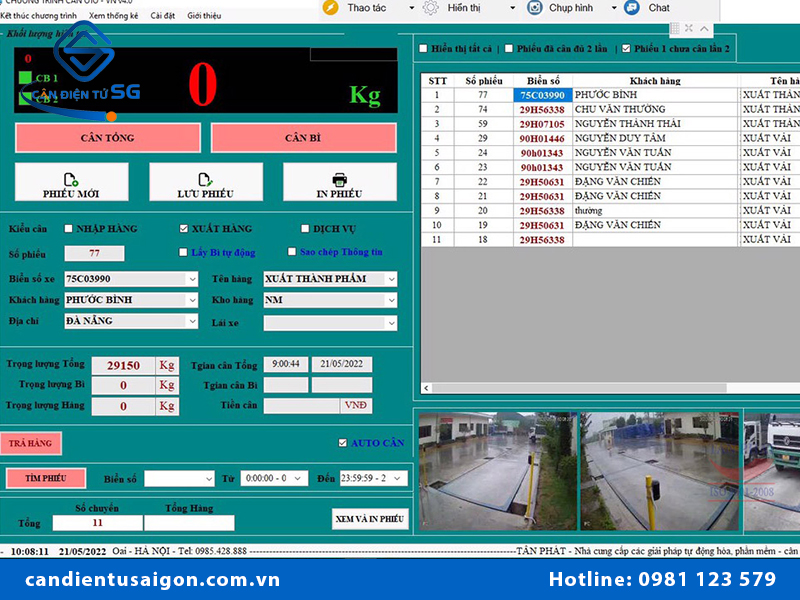Click the TÌM PHIẾU button

(46, 479)
